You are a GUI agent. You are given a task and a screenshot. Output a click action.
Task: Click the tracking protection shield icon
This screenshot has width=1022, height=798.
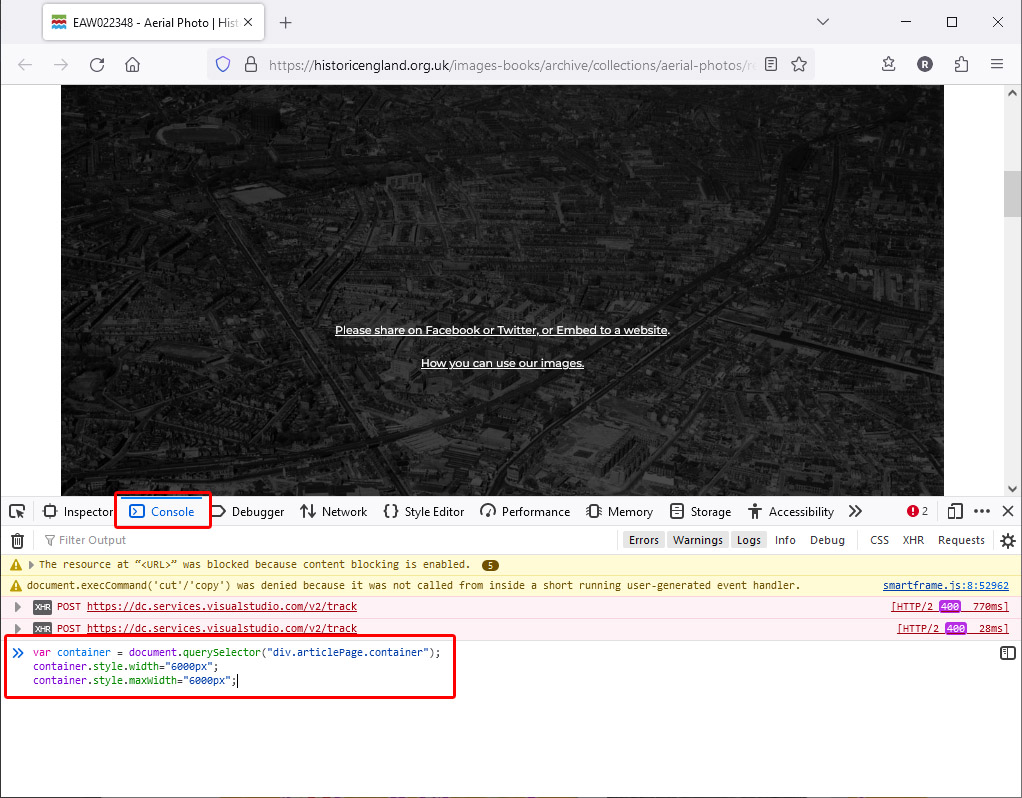click(x=223, y=64)
